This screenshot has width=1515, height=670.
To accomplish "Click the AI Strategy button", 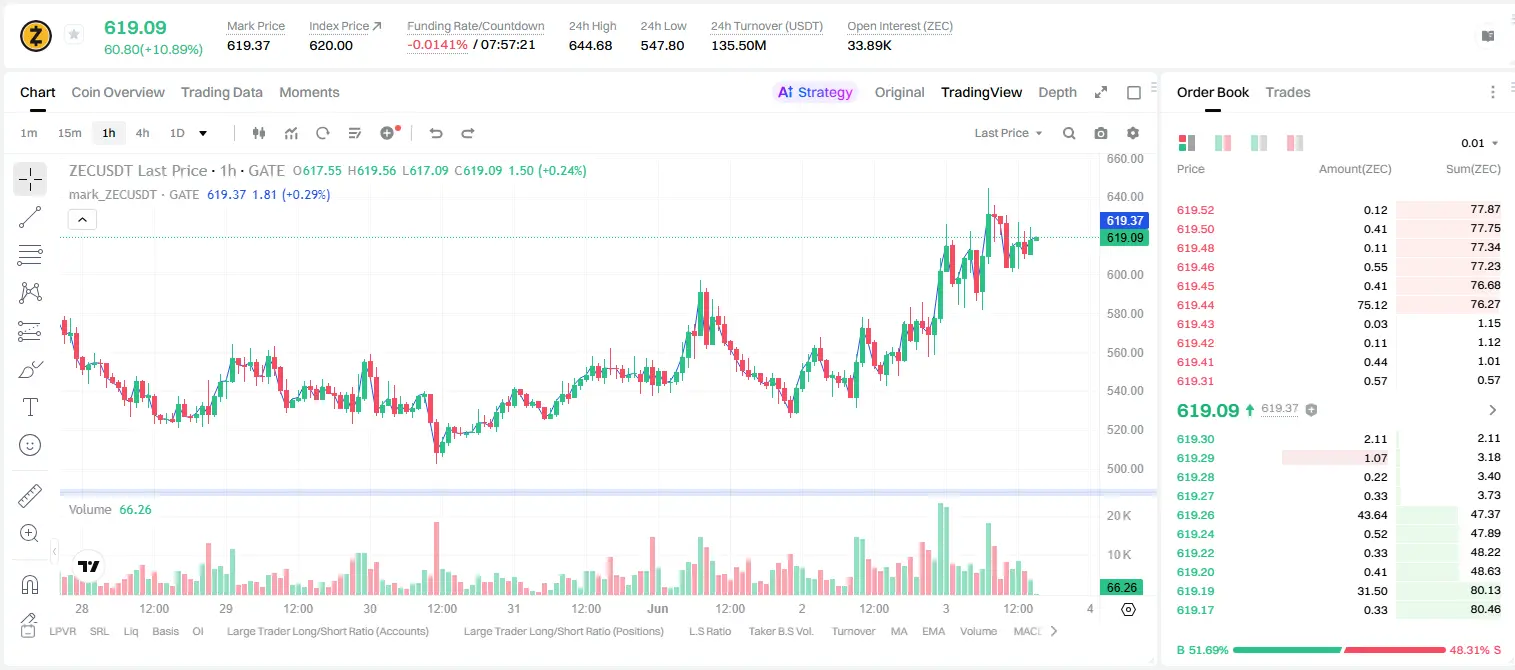I will click(x=816, y=92).
